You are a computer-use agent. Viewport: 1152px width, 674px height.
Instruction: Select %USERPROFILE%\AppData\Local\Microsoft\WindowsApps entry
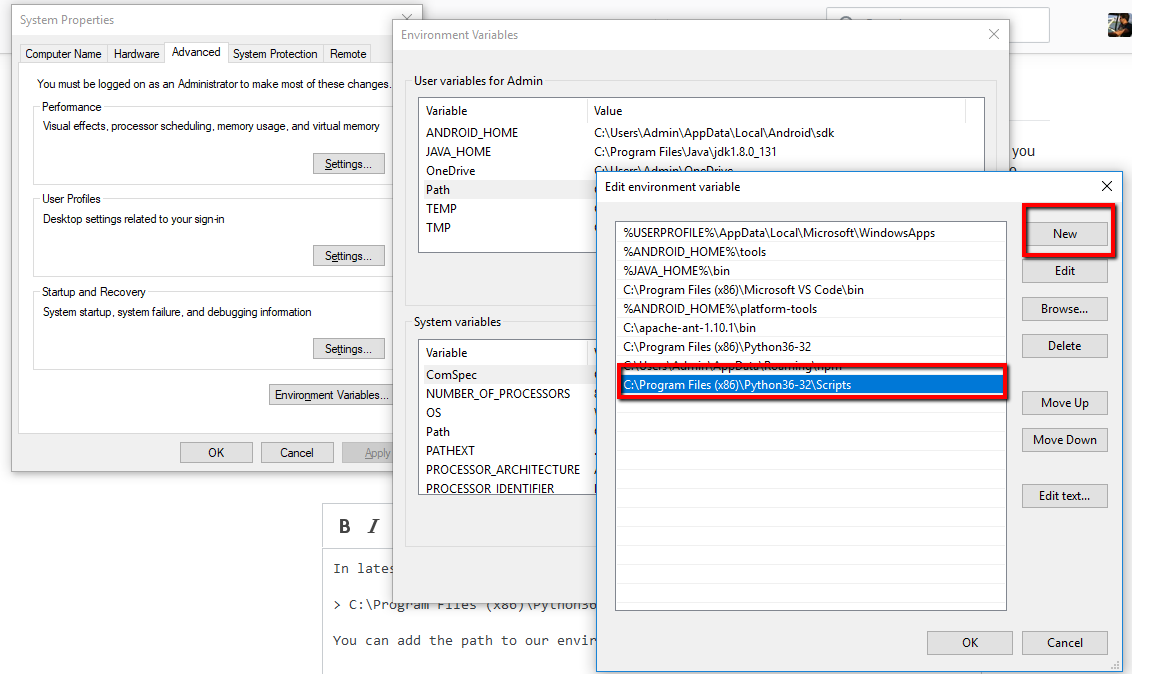tap(811, 233)
